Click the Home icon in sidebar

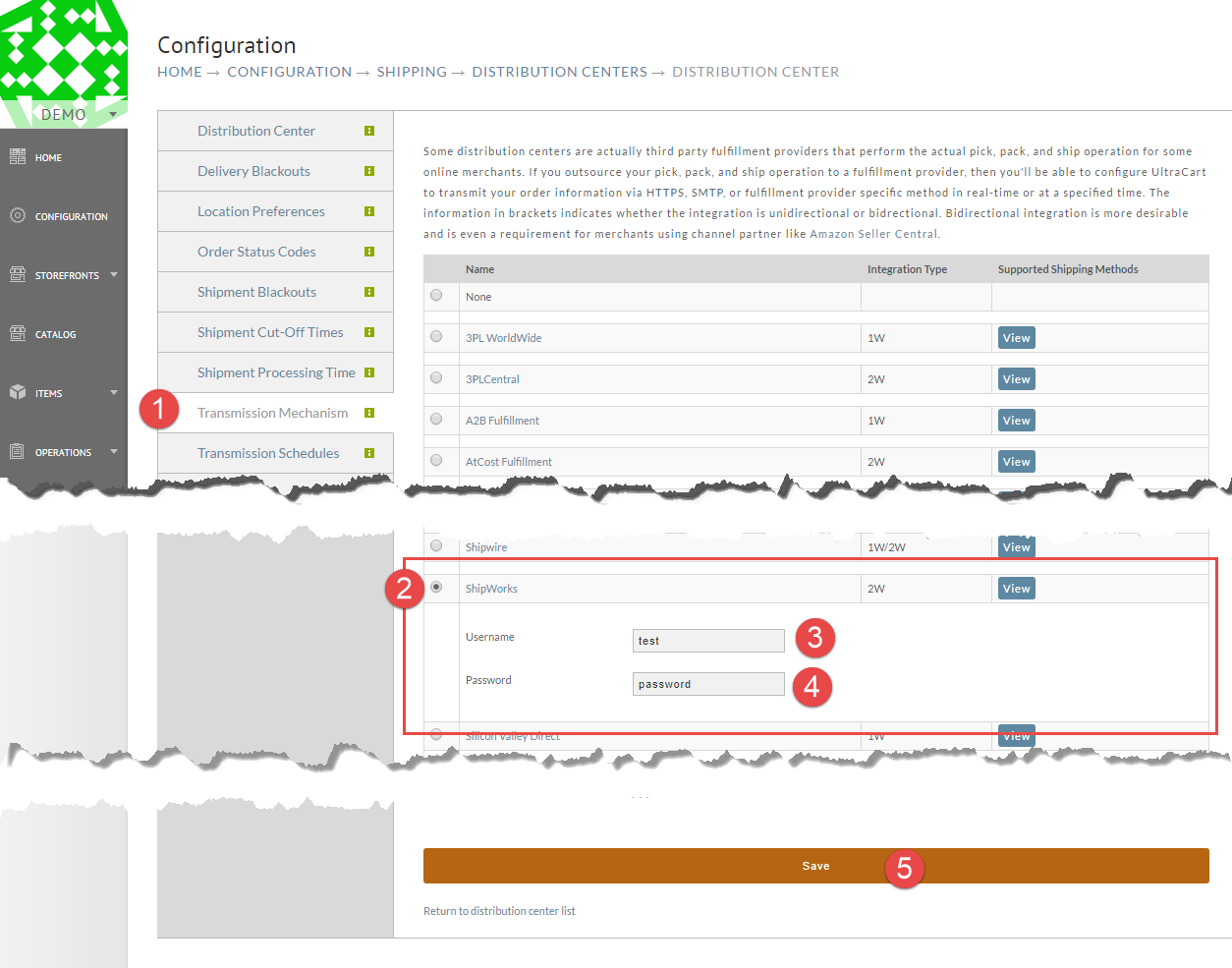18,156
